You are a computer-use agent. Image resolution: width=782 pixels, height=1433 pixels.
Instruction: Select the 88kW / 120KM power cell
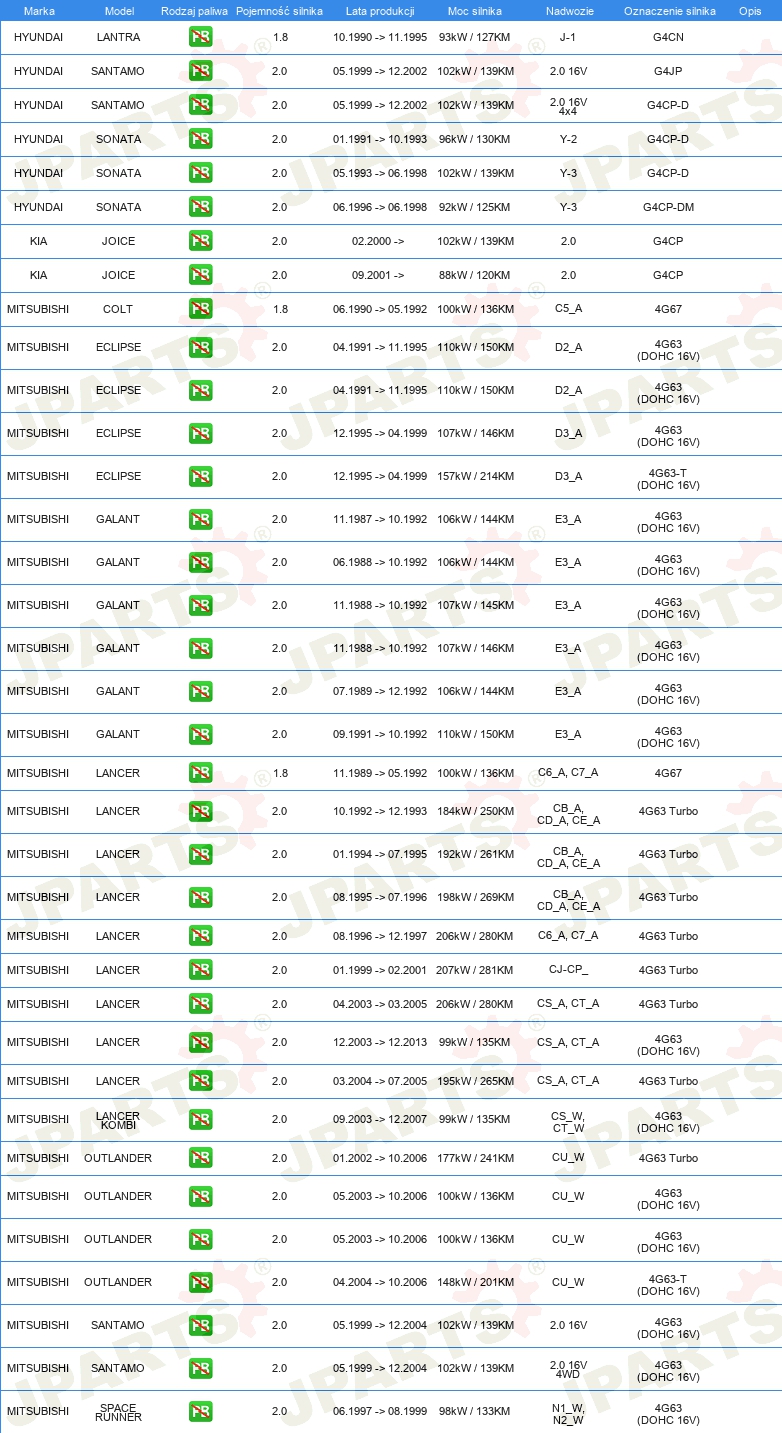(476, 275)
